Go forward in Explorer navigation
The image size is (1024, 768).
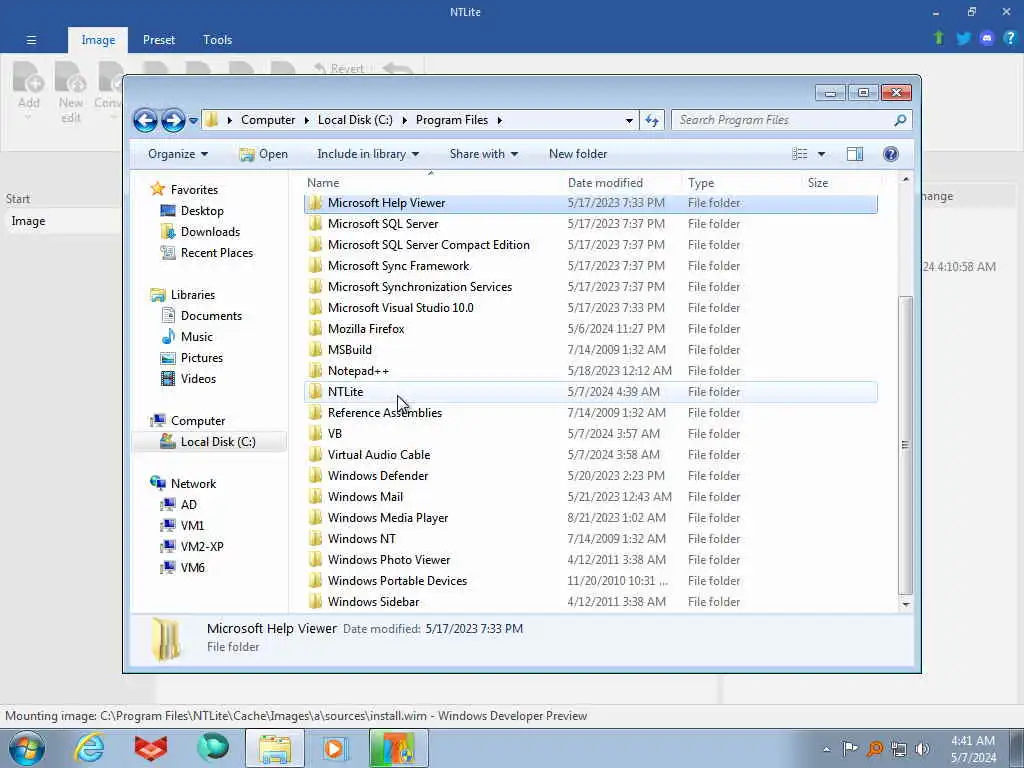pos(172,120)
